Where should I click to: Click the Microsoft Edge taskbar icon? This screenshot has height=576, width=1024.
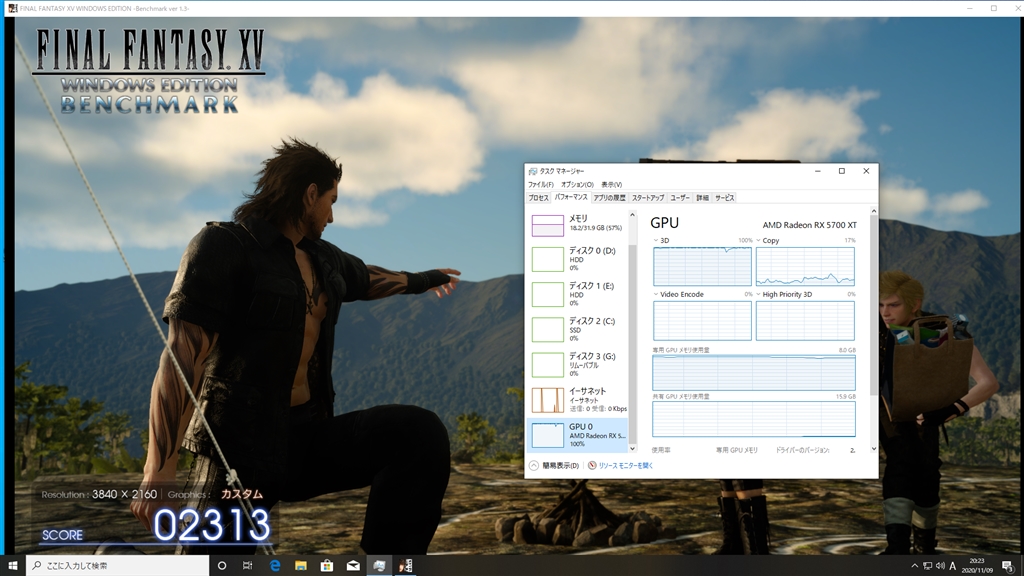(x=274, y=566)
